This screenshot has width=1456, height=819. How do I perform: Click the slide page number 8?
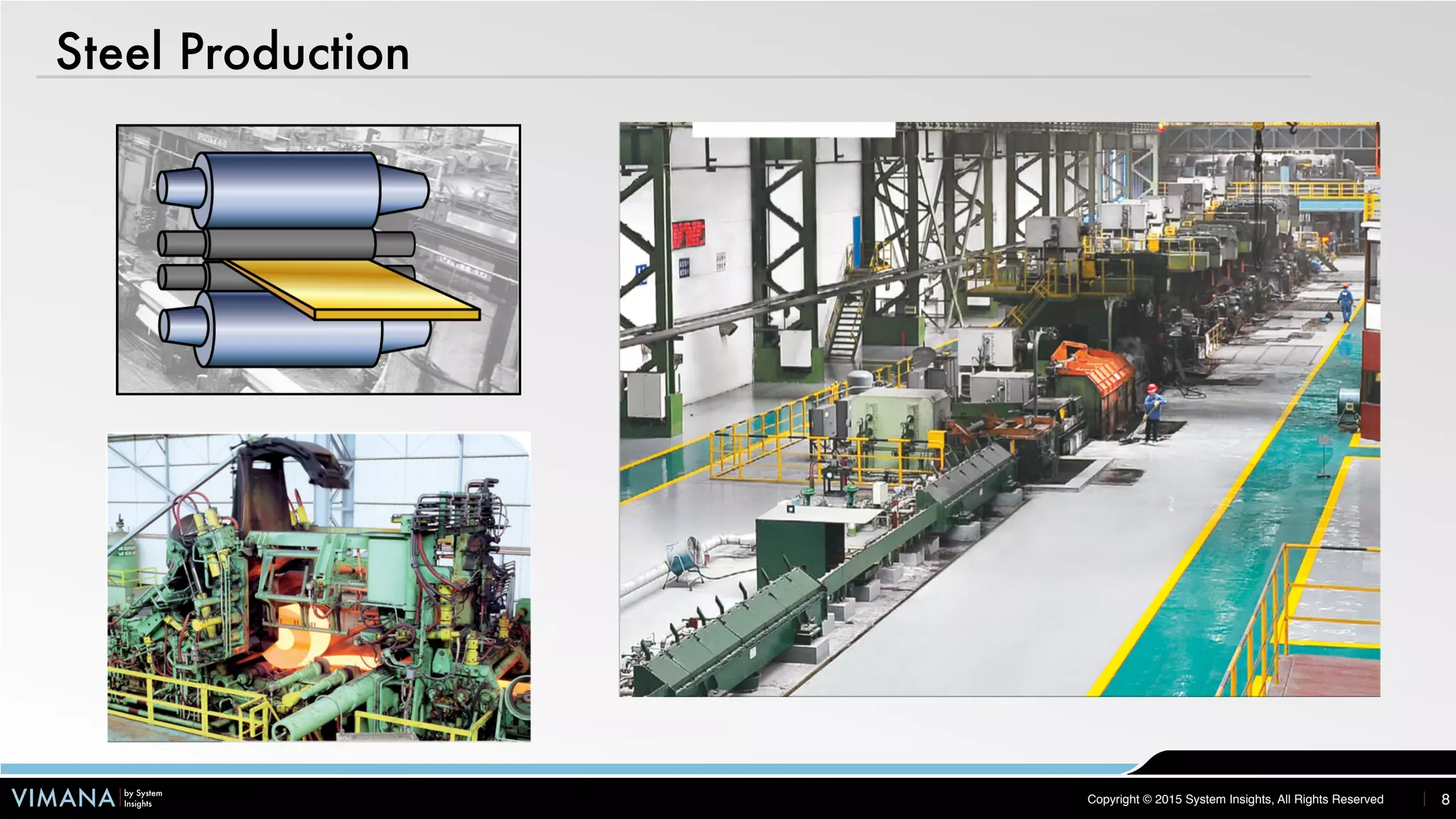coord(1445,799)
